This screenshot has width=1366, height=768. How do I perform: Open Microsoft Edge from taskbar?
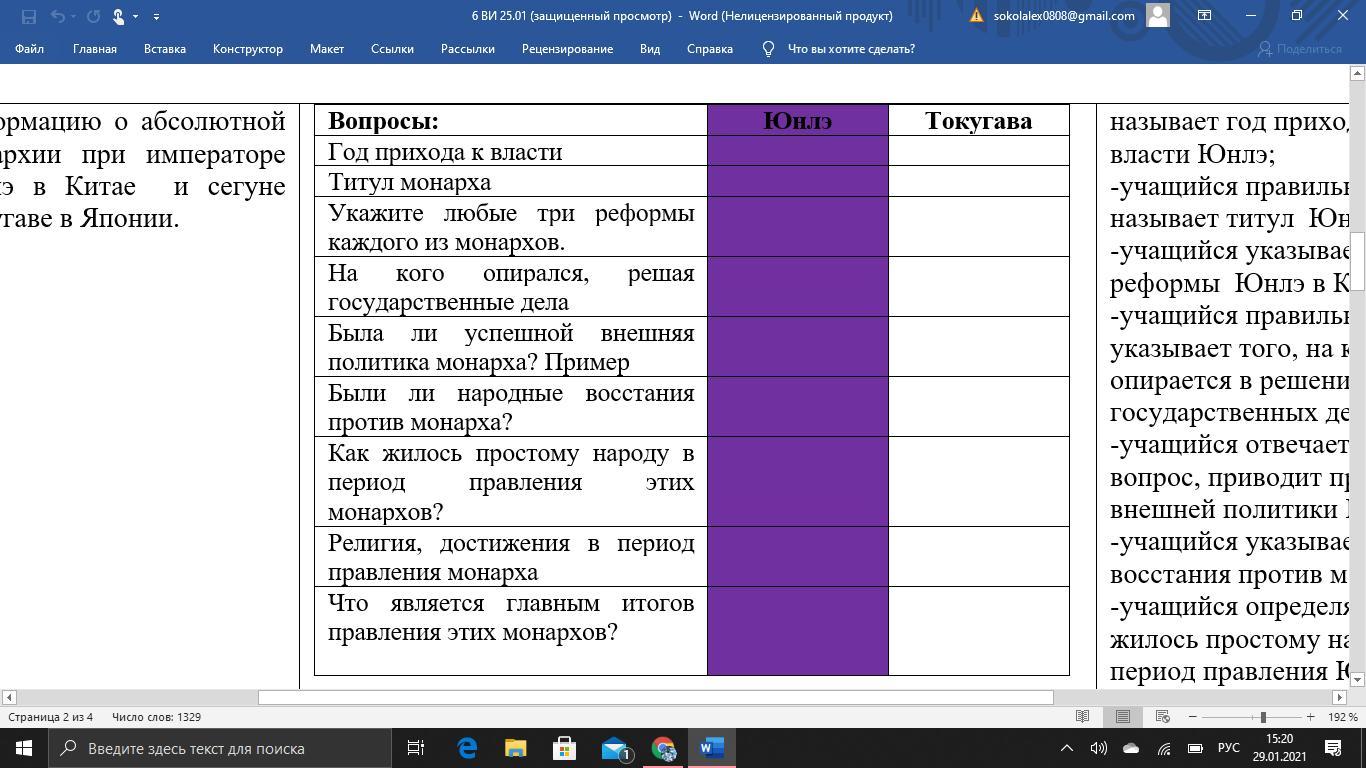(467, 748)
